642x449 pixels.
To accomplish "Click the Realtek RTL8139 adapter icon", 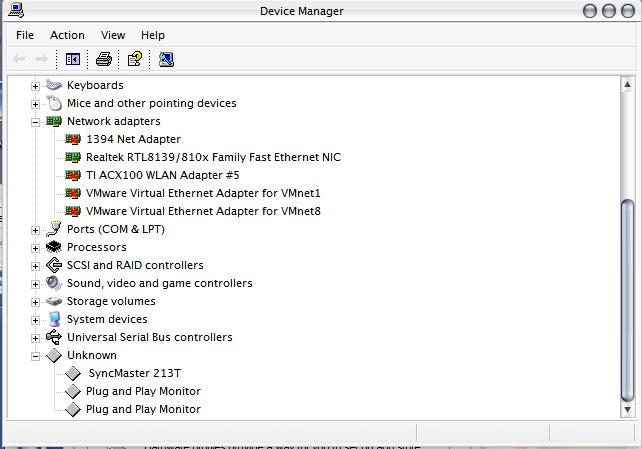I will 73,157.
